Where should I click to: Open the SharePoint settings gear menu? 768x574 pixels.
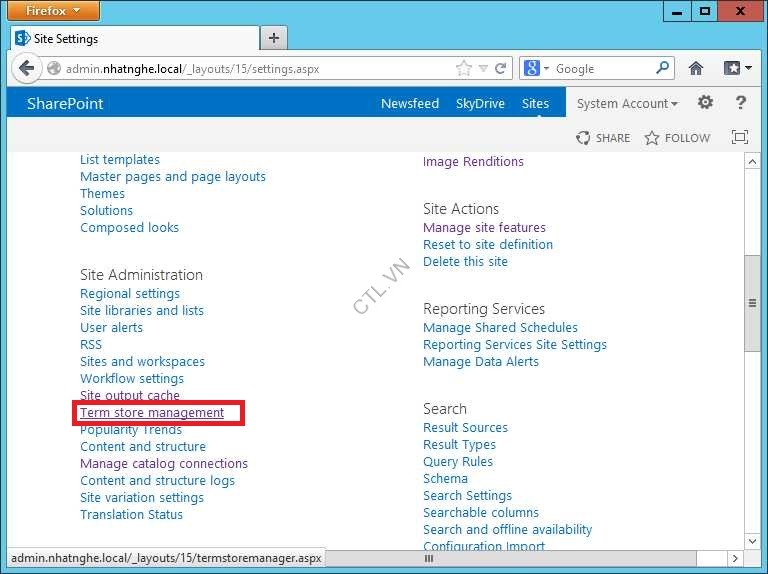[x=705, y=103]
